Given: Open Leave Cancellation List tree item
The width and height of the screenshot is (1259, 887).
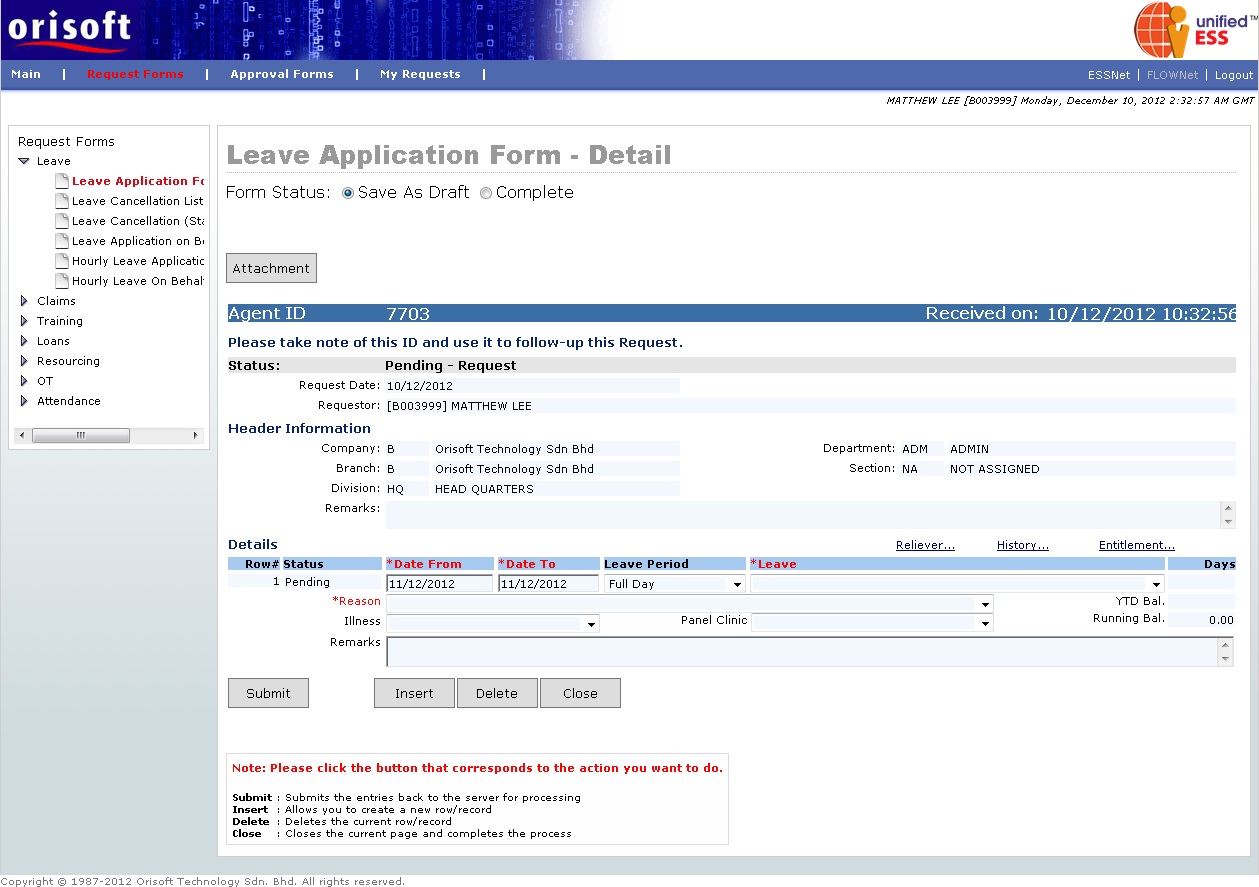Looking at the screenshot, I should (x=137, y=201).
